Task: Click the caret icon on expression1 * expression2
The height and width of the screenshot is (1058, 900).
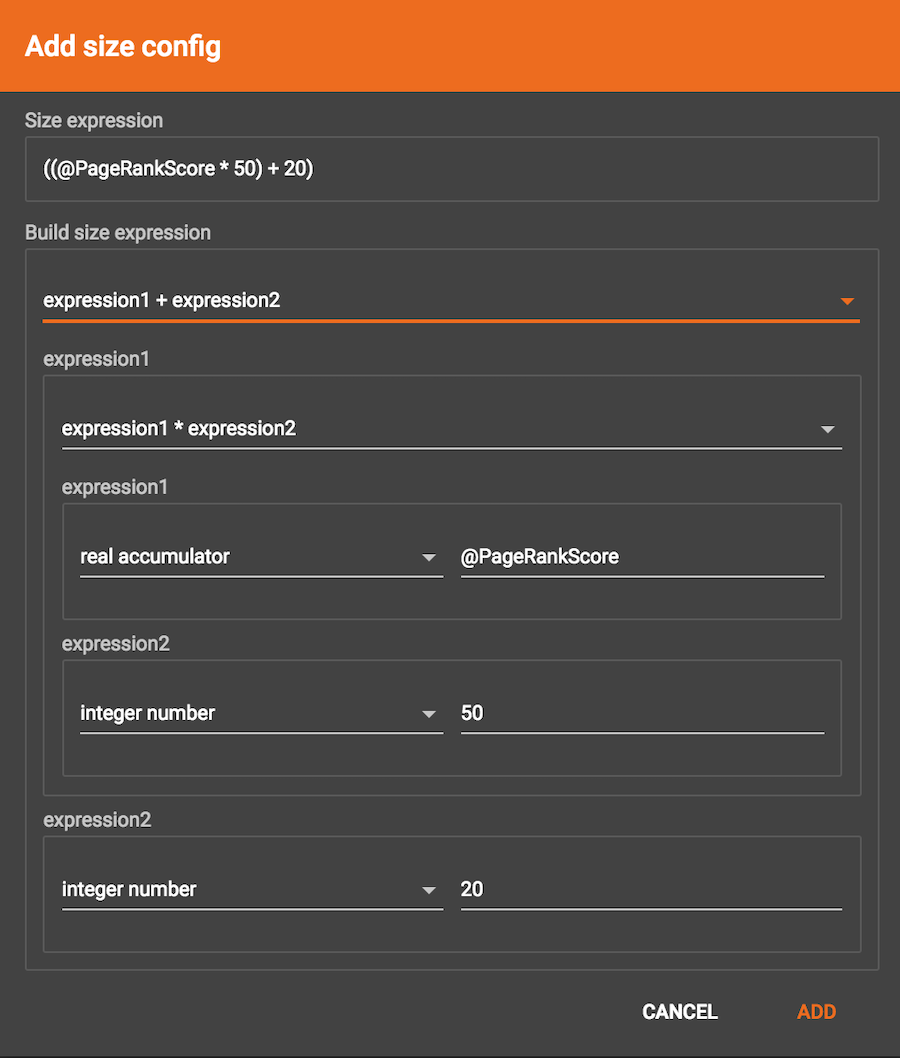Action: (828, 428)
